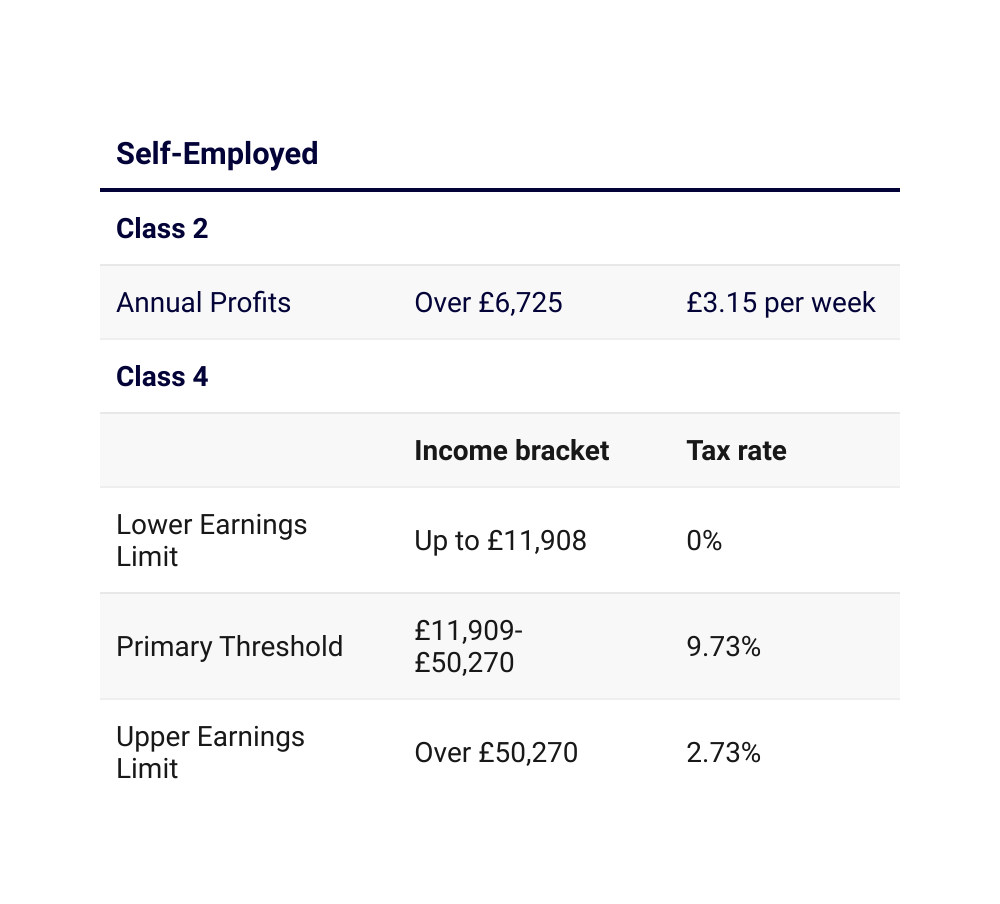The height and width of the screenshot is (904, 1000).
Task: Click the Up to £11,908 cell
Action: pyautogui.click(x=500, y=541)
